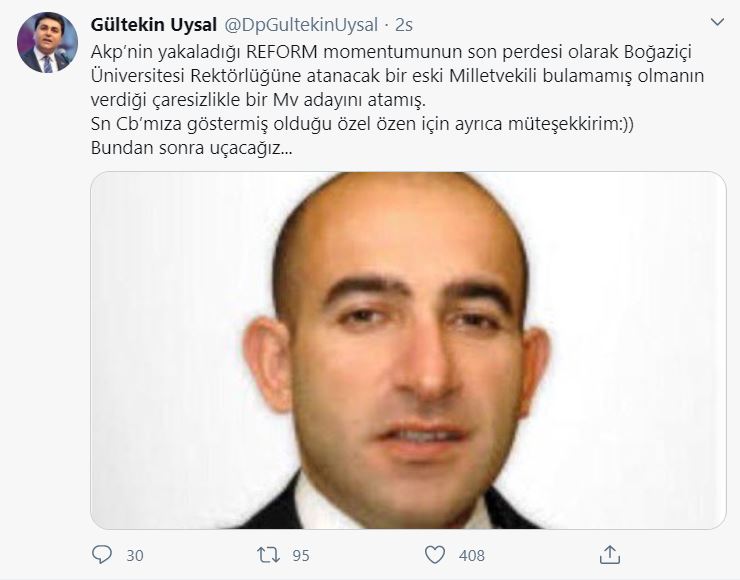Open the attached photo in the tweet
The image size is (740, 580).
408,350
